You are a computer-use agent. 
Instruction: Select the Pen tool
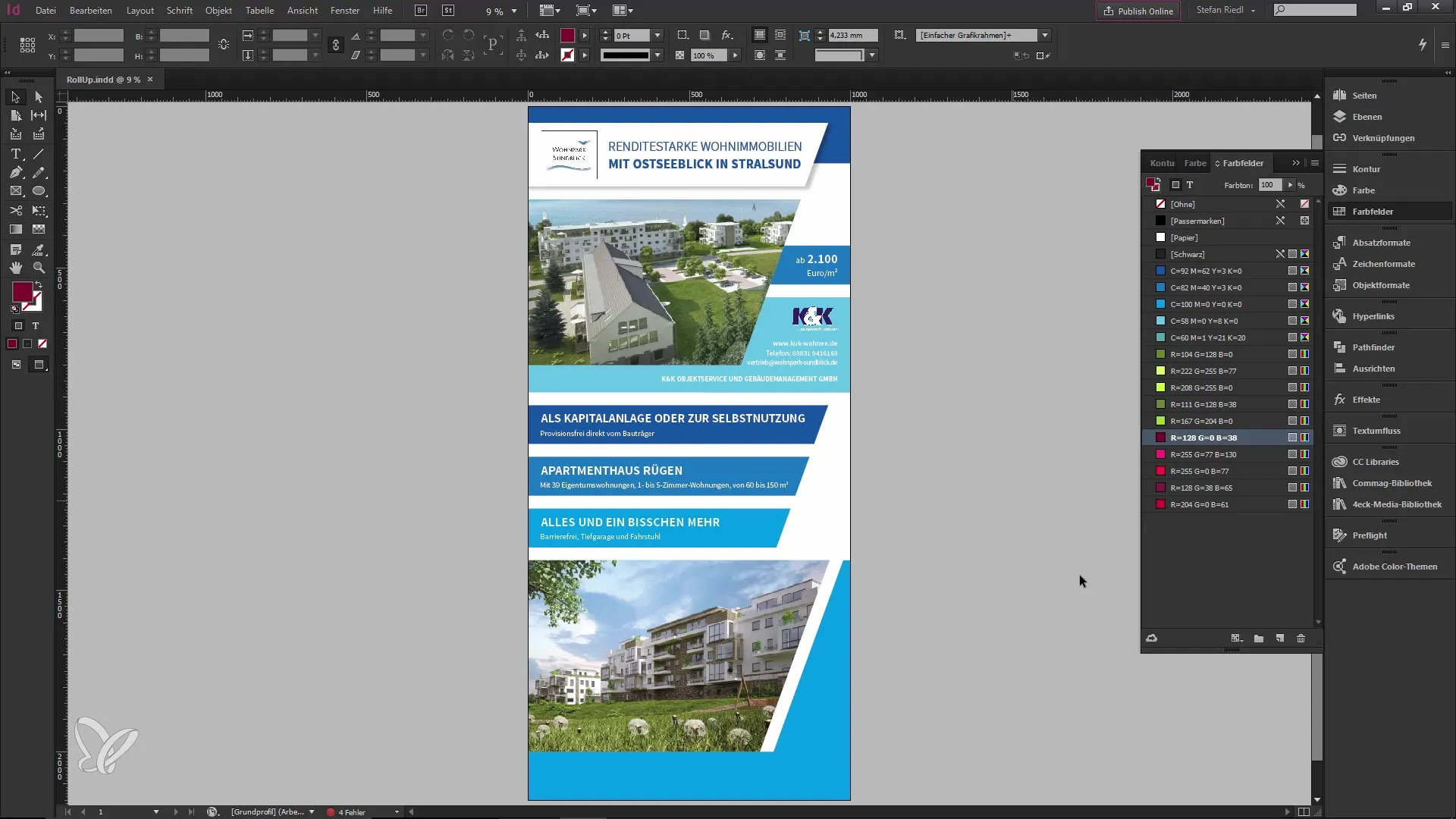pyautogui.click(x=15, y=173)
